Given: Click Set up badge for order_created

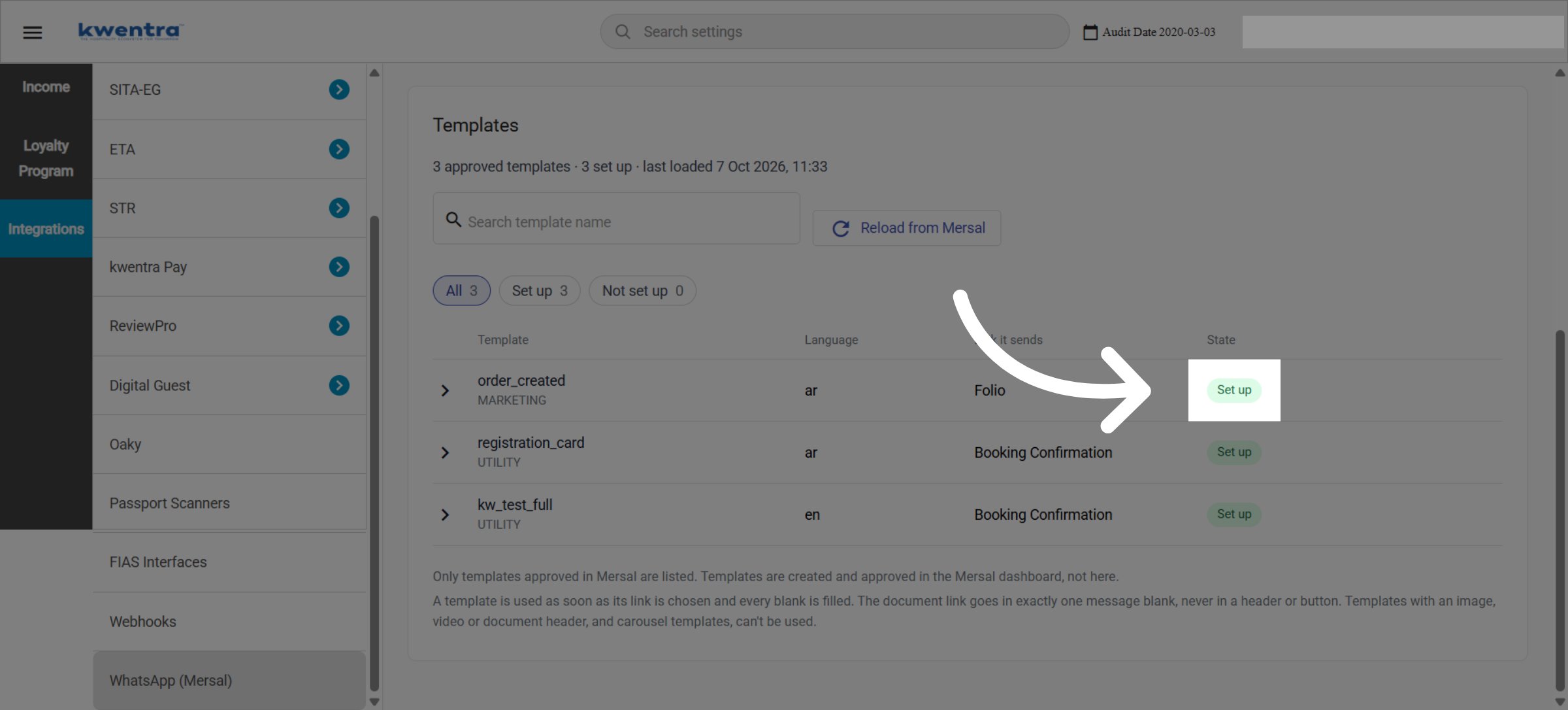Looking at the screenshot, I should (x=1234, y=390).
